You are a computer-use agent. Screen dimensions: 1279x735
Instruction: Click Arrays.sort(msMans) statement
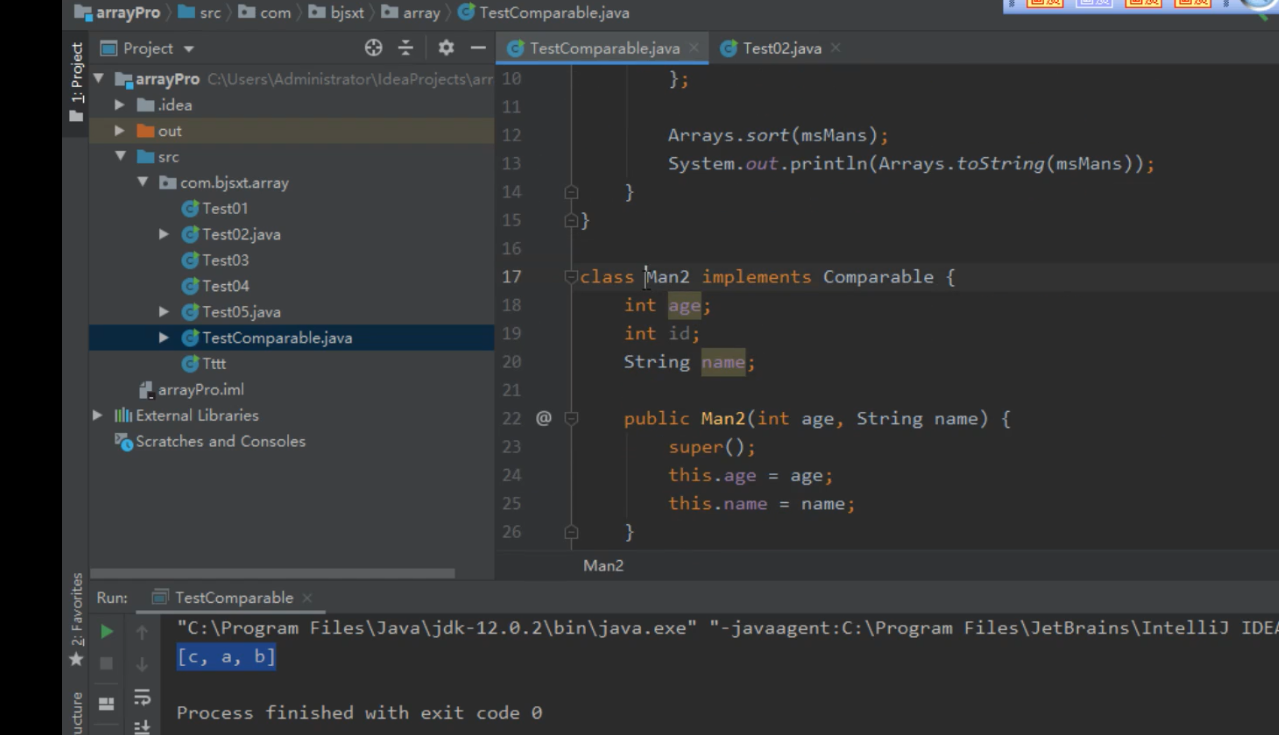pos(778,135)
